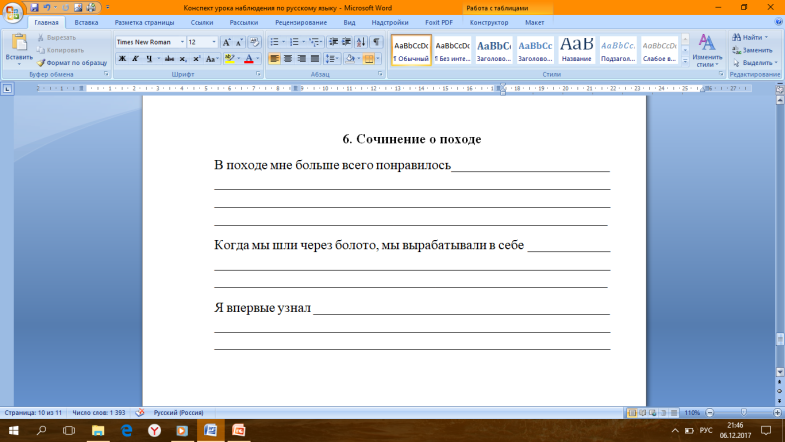
Task: Click the Office button
Action: tap(12, 12)
